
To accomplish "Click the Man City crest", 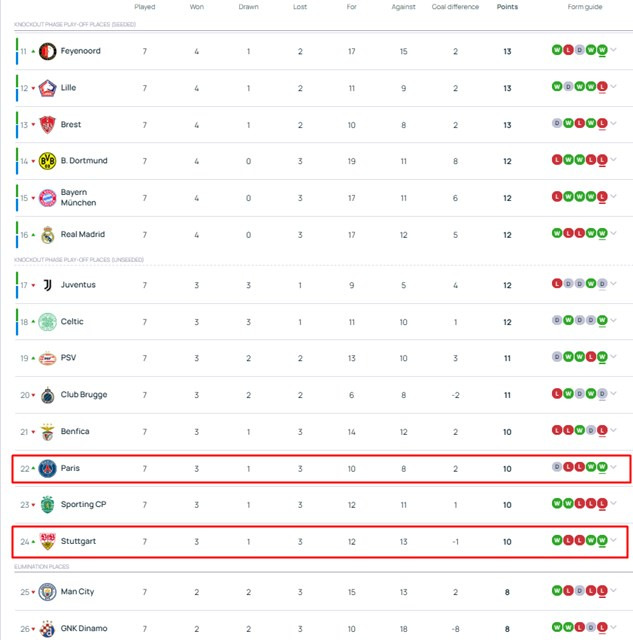I will pyautogui.click(x=47, y=592).
